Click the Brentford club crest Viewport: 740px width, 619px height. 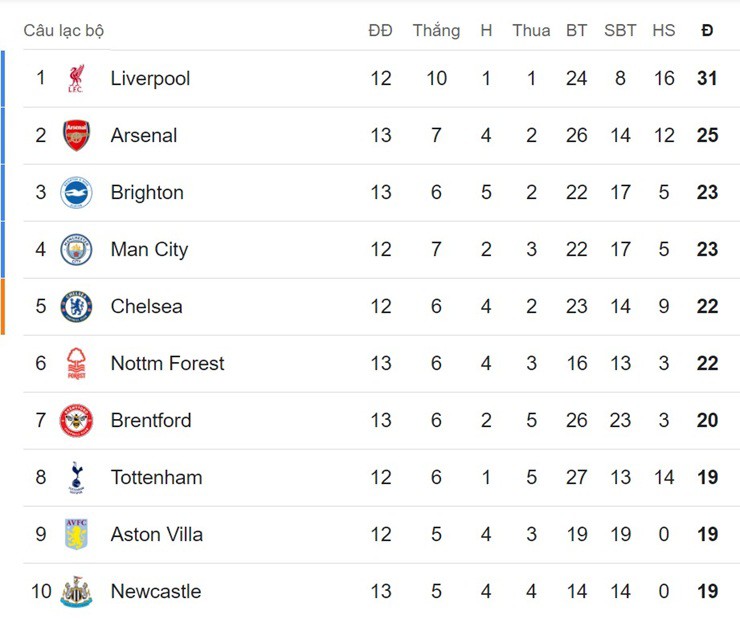76,420
